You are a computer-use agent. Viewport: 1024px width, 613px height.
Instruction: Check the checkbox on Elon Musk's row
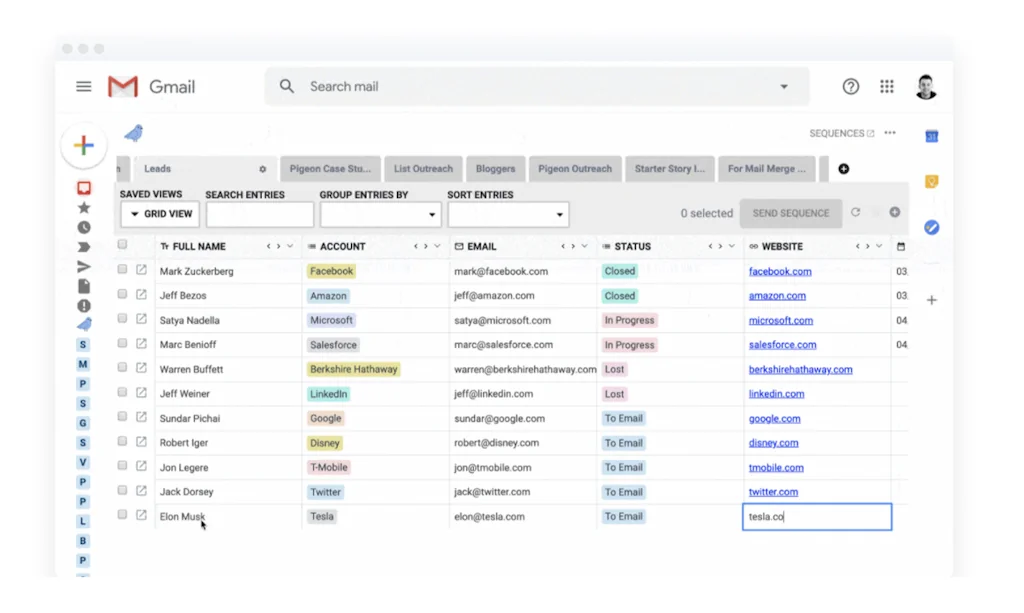[x=122, y=516]
